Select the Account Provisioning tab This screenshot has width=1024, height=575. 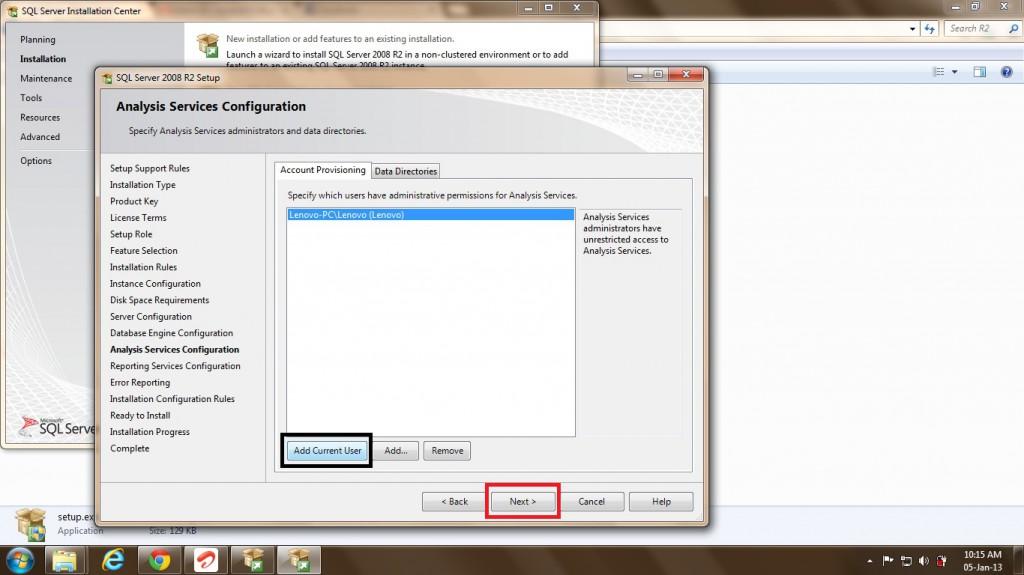point(323,170)
